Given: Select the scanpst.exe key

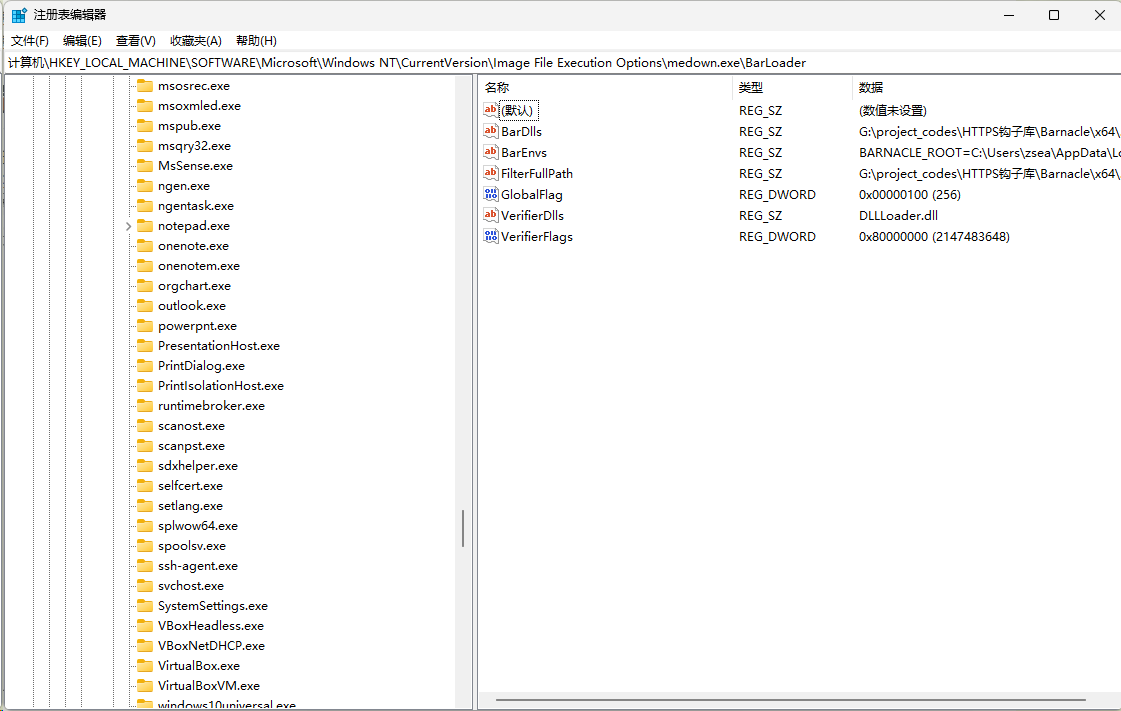Looking at the screenshot, I should coord(191,446).
